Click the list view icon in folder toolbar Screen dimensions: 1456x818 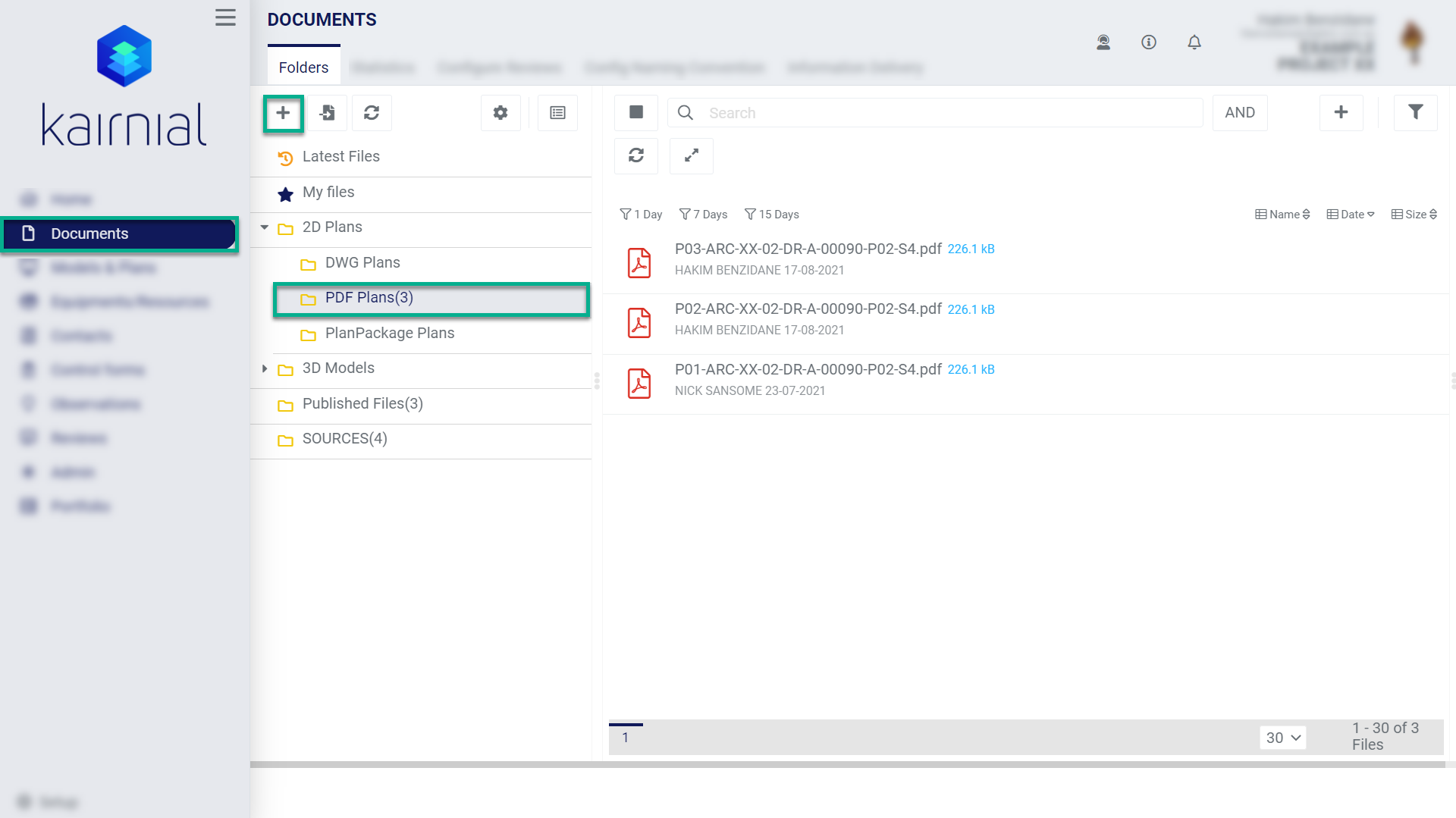557,113
